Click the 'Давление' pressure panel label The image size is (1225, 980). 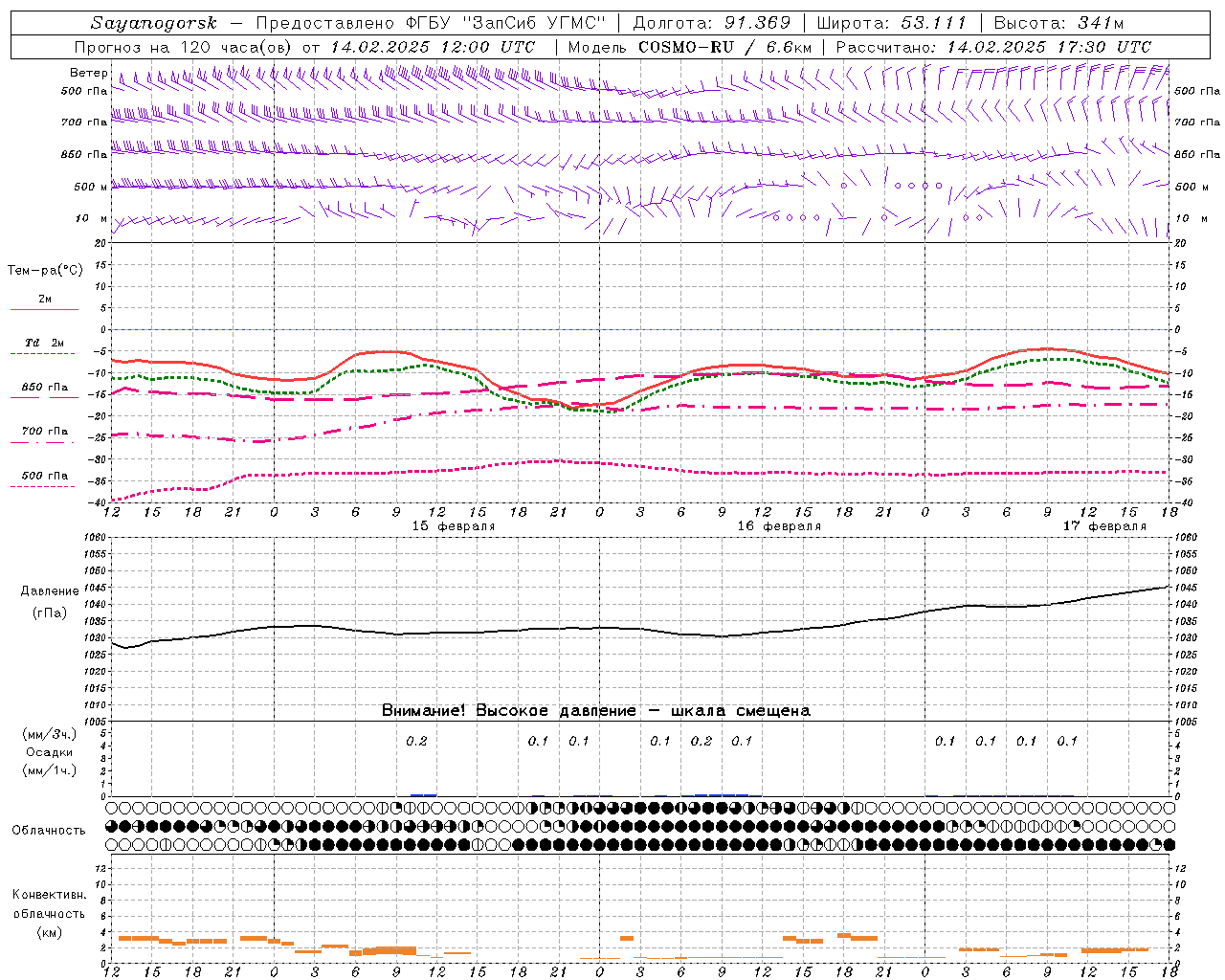pos(50,591)
